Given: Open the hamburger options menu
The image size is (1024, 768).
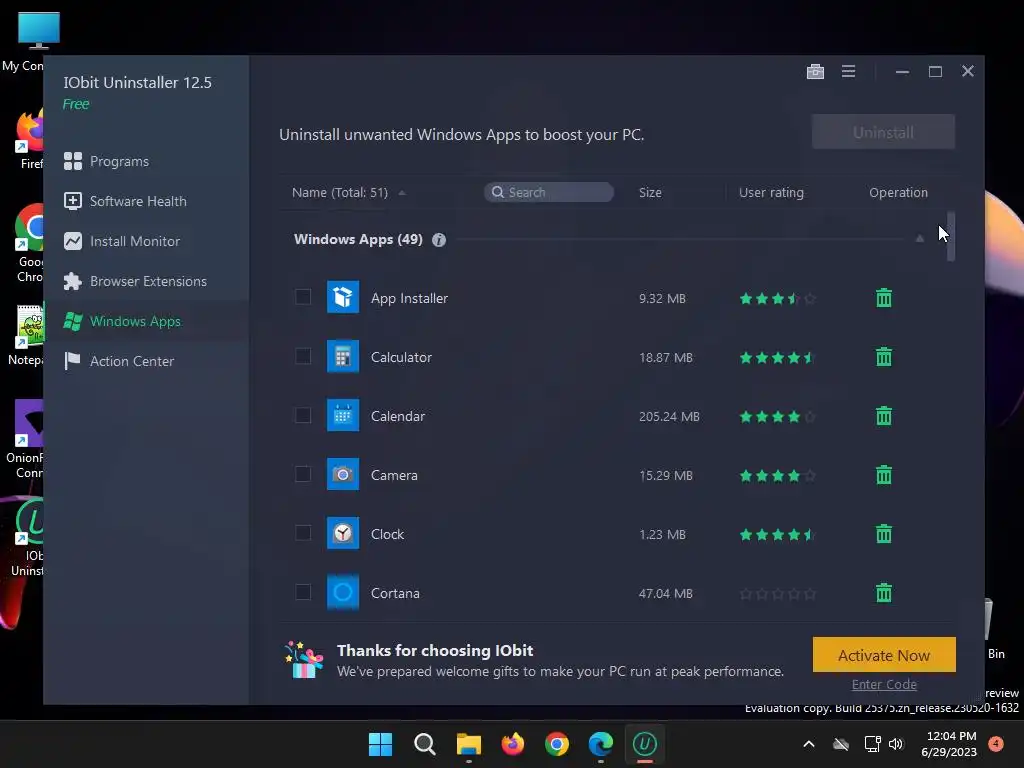Looking at the screenshot, I should tap(848, 71).
